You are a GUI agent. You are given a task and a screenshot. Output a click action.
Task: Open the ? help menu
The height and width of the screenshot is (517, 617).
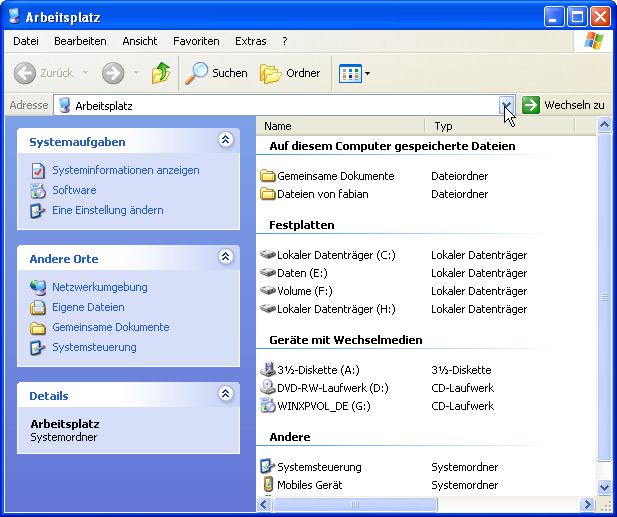(x=285, y=41)
